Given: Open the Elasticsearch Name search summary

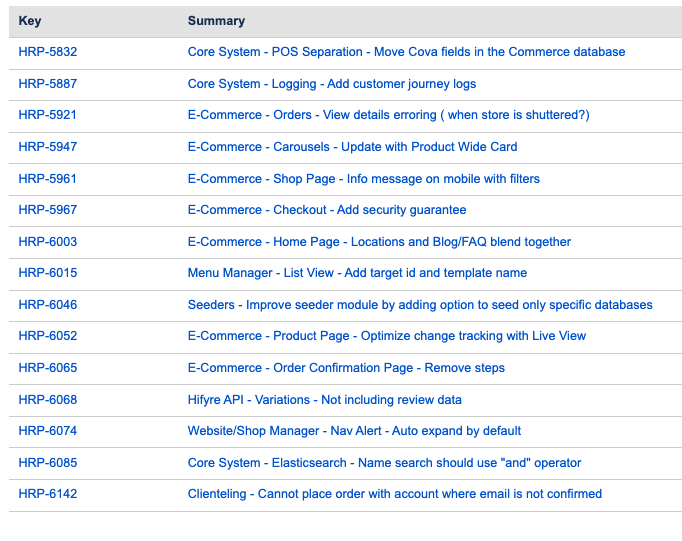Looking at the screenshot, I should 384,463.
